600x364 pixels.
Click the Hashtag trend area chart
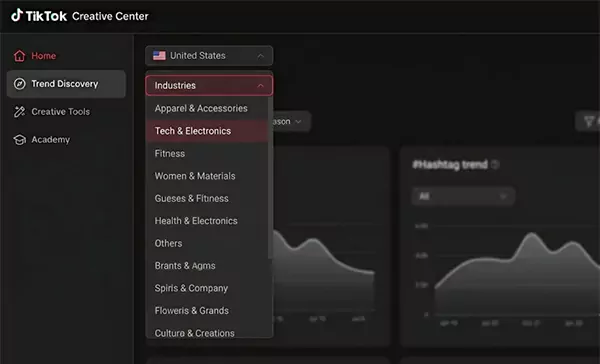pos(517,274)
